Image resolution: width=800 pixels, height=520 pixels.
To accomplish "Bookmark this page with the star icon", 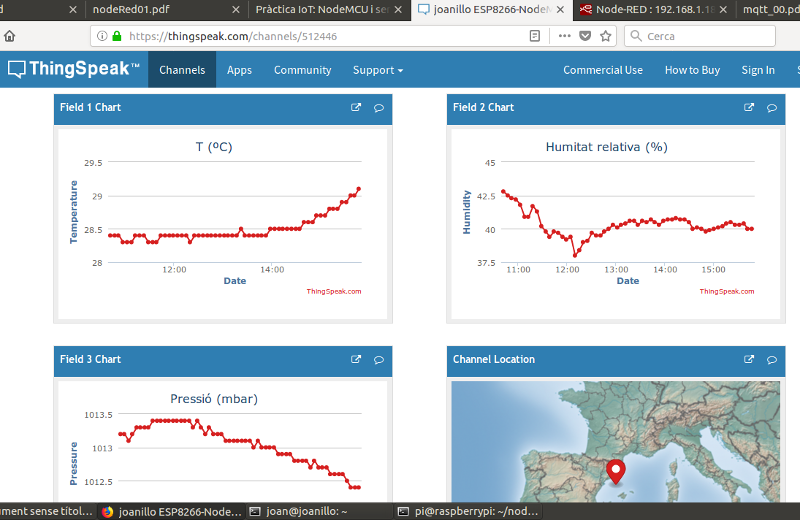I will (606, 36).
